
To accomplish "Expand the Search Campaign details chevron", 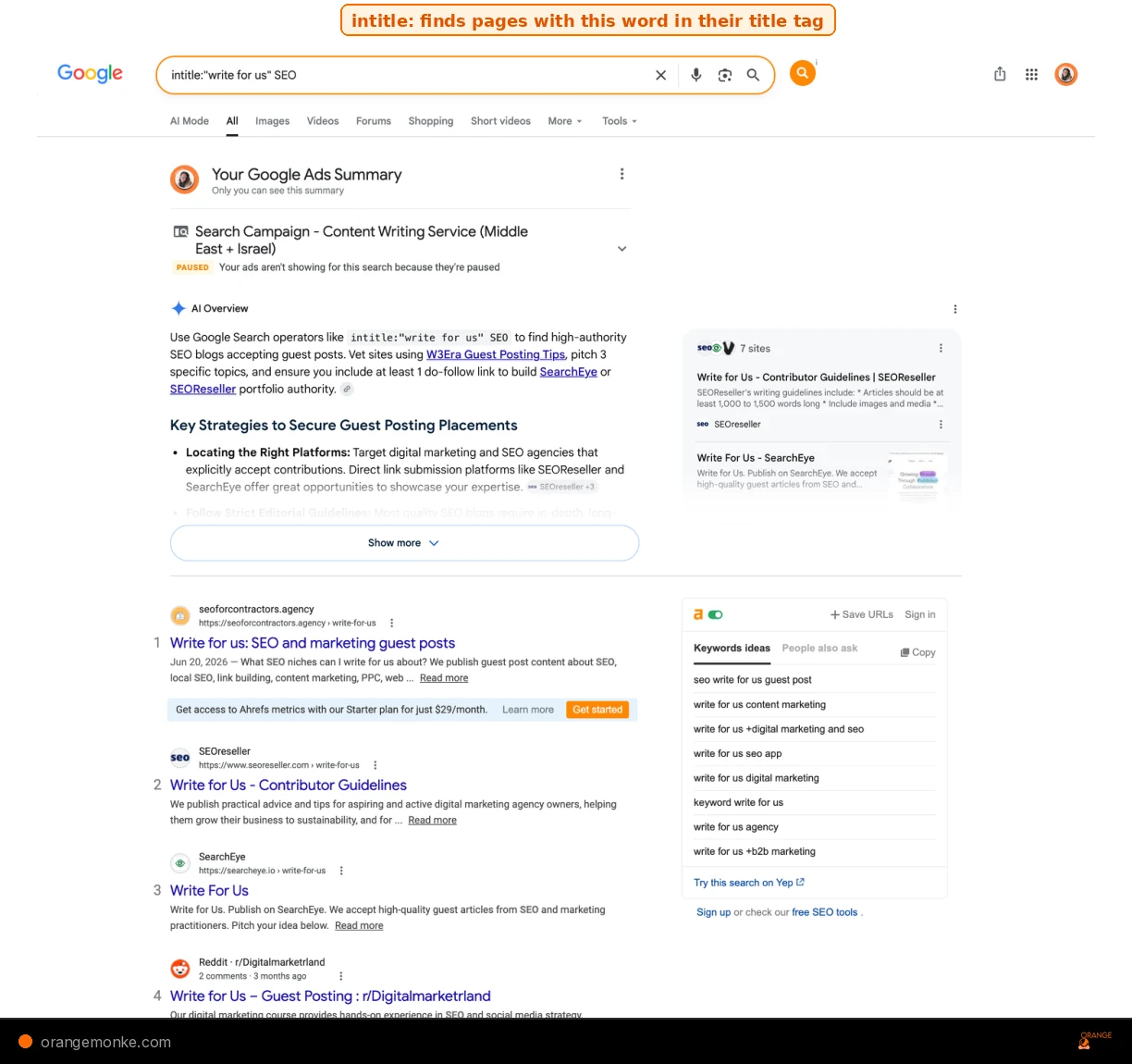I will coord(621,249).
